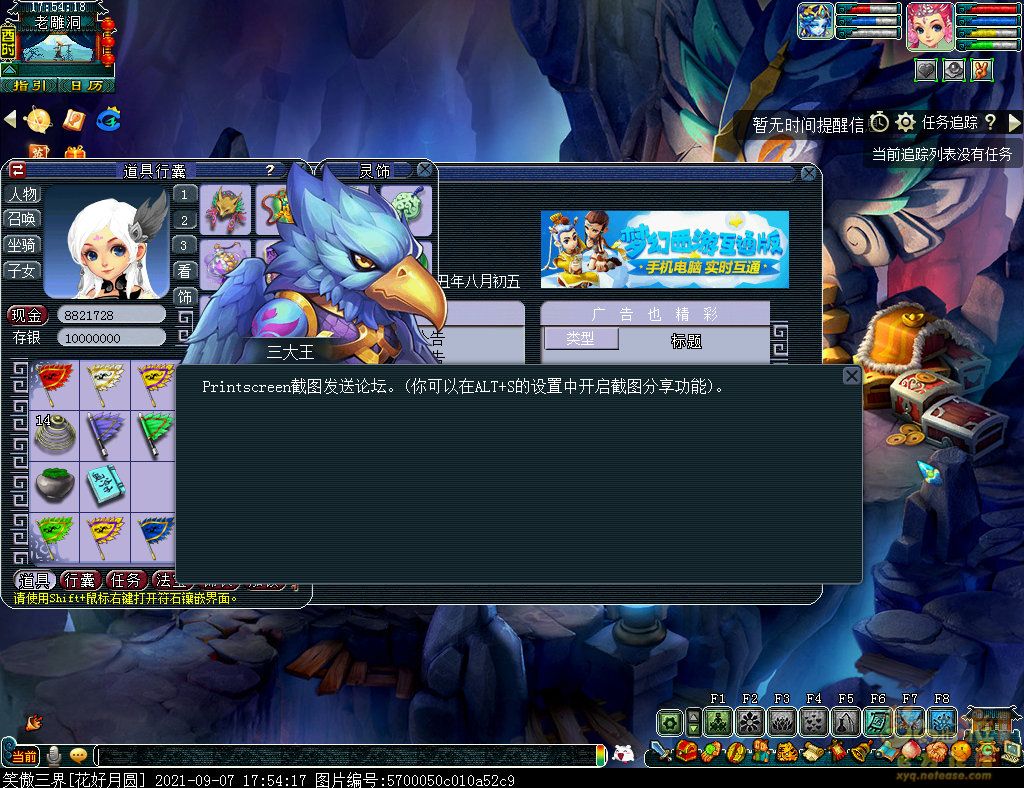The image size is (1024, 788).
Task: Select equipment set 2
Action: pos(185,220)
